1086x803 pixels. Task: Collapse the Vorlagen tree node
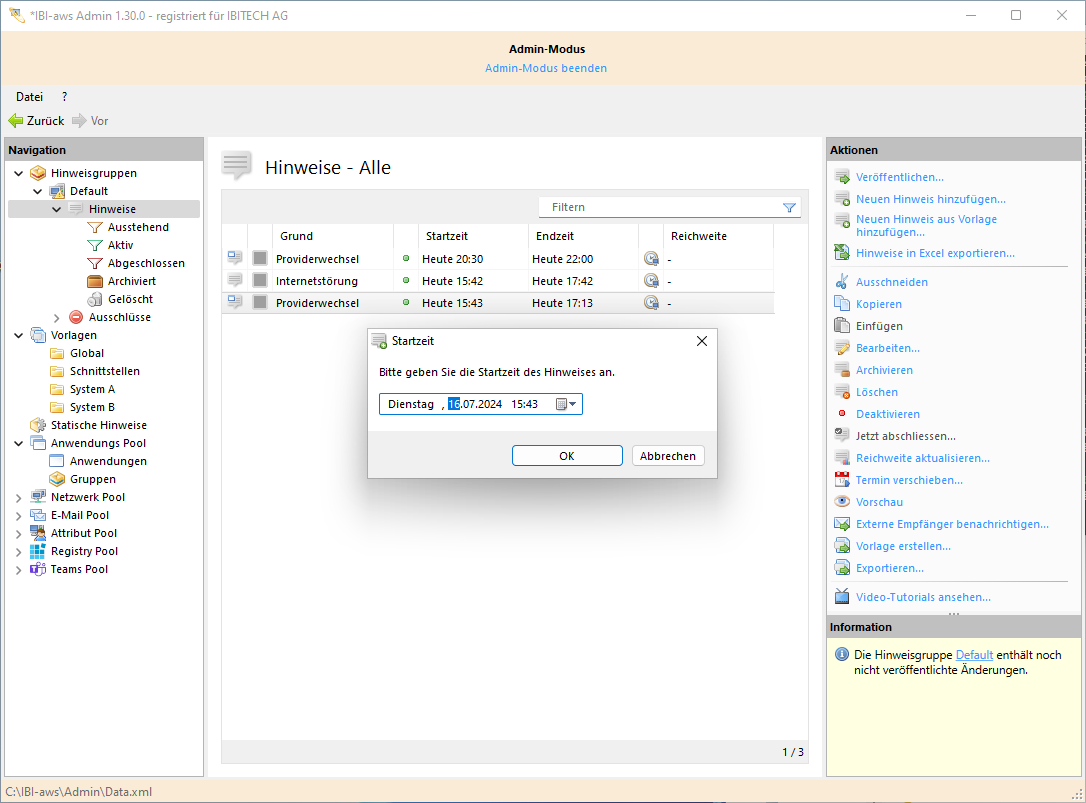pos(19,335)
